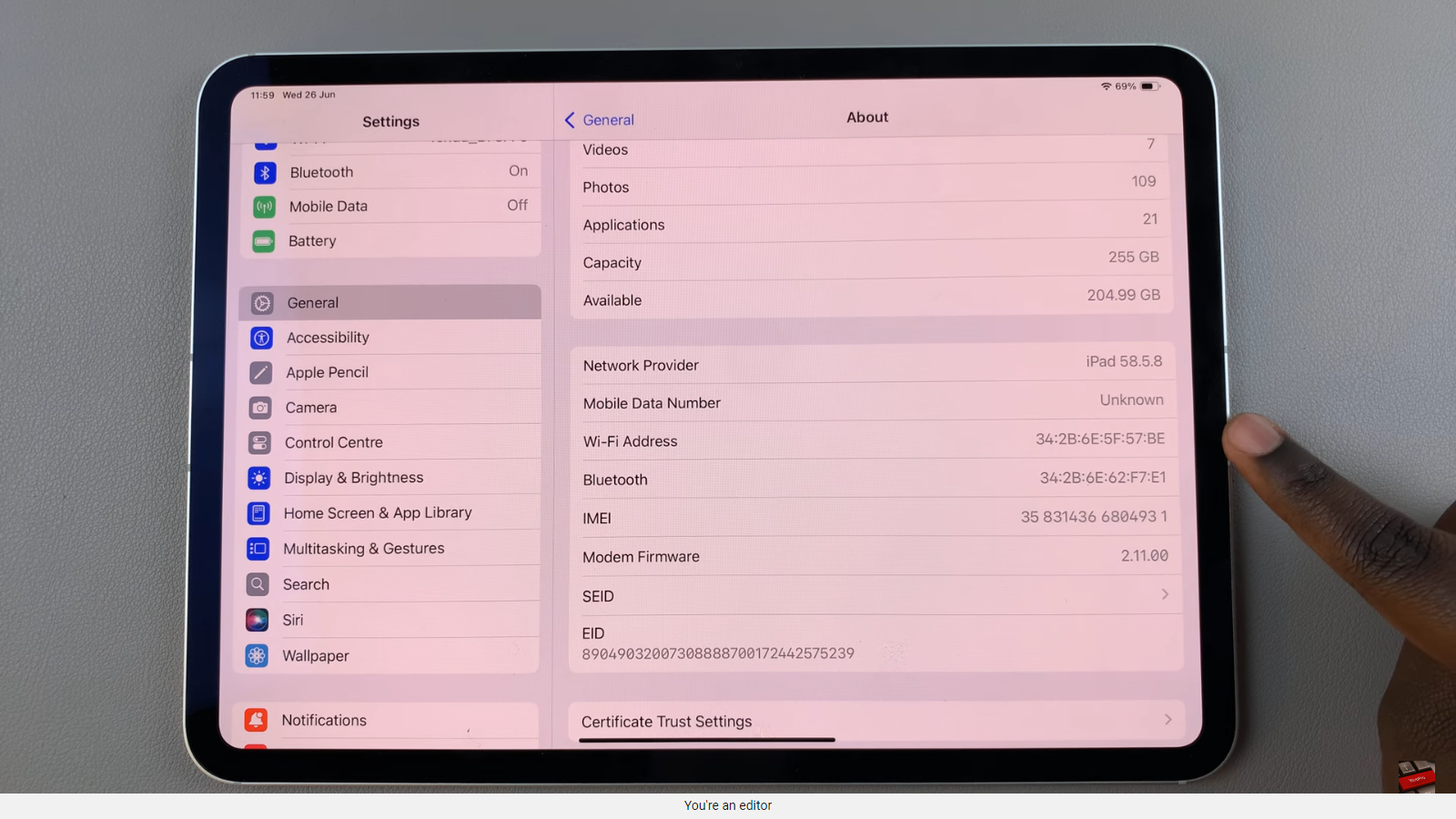This screenshot has height=819, width=1456.
Task: Go back to General settings
Action: 600,120
